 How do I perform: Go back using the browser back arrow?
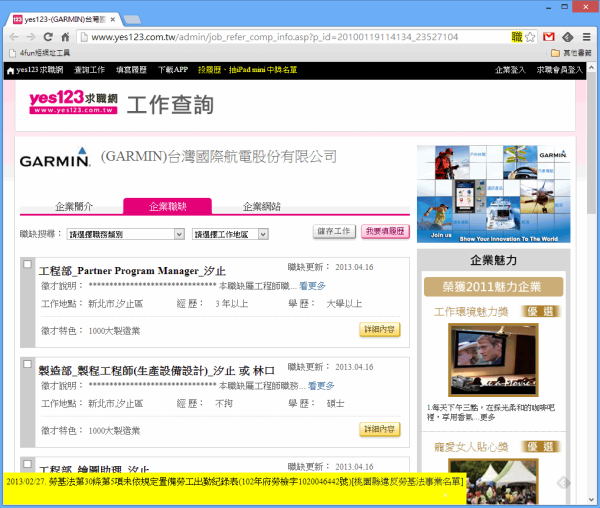14,37
